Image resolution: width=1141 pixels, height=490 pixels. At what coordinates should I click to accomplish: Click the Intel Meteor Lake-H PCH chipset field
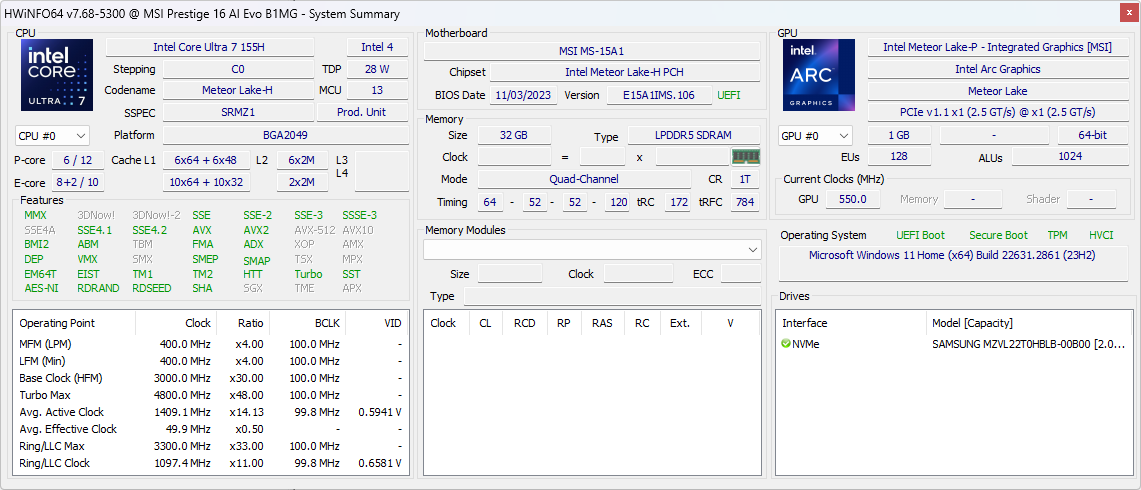[x=624, y=73]
